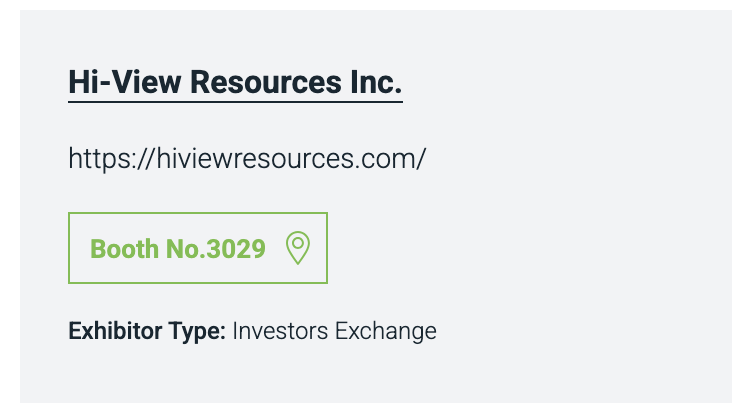This screenshot has width=742, height=414.
Task: Click the Exhibitor Type label
Action: [x=147, y=330]
